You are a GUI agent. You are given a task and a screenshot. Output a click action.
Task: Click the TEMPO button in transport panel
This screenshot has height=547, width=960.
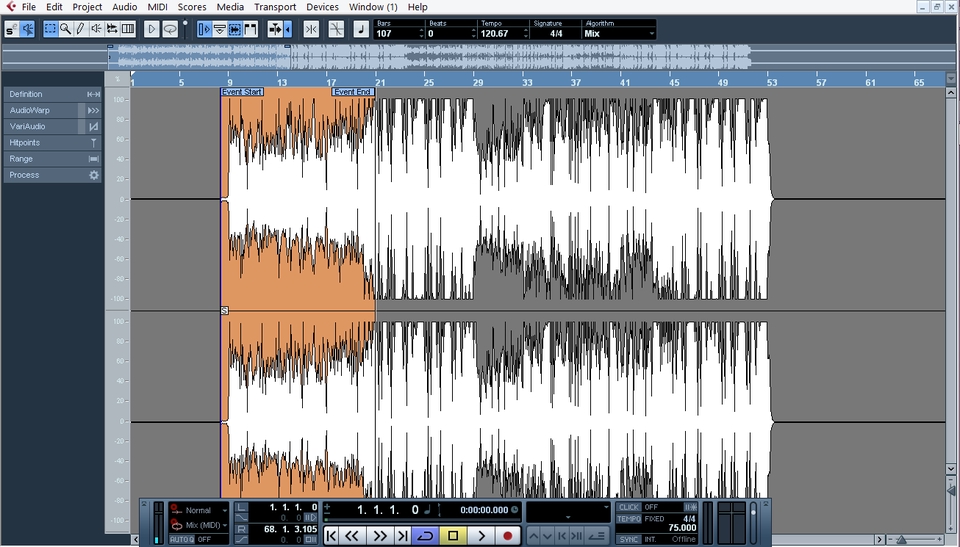click(x=629, y=519)
